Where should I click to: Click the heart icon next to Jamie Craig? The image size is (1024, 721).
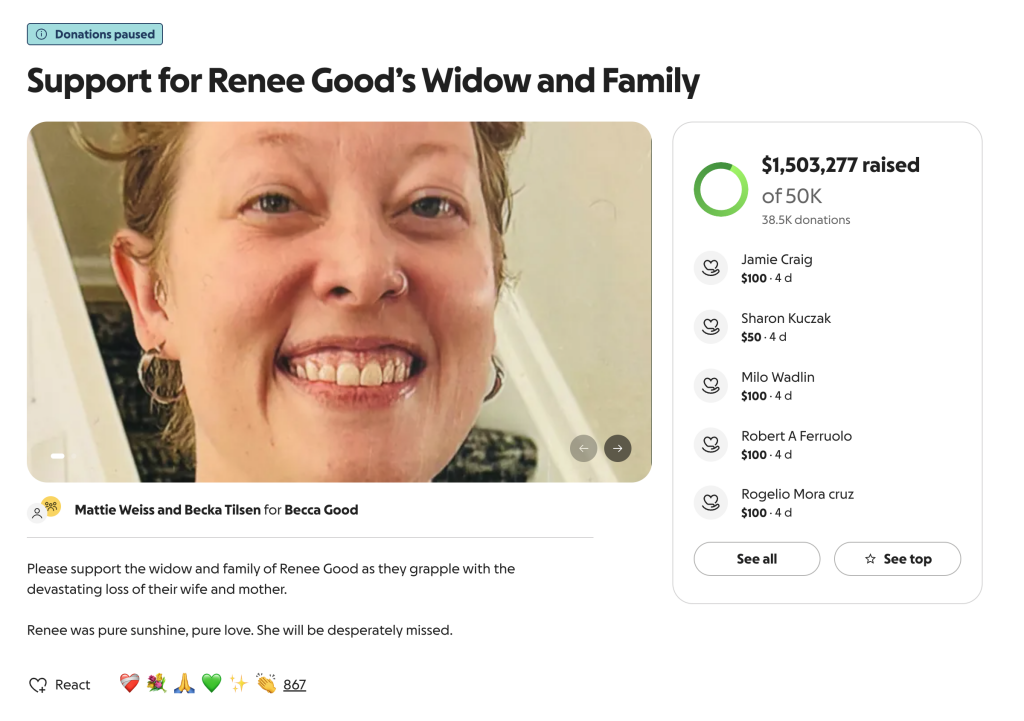click(x=711, y=268)
